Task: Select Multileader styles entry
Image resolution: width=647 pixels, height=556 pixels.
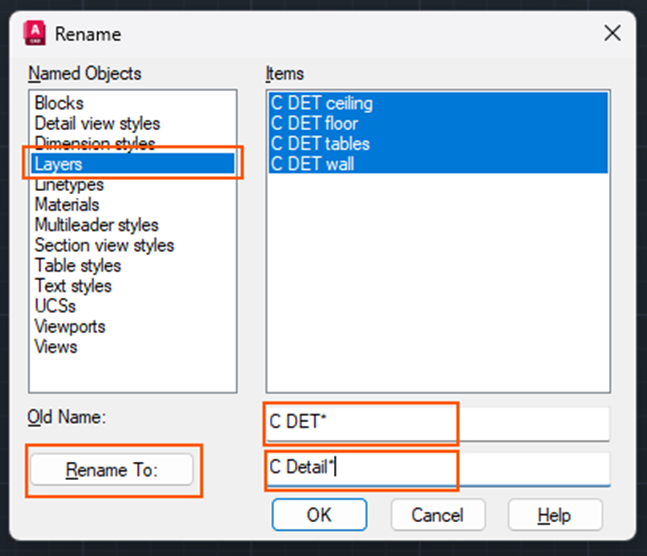Action: pos(96,225)
